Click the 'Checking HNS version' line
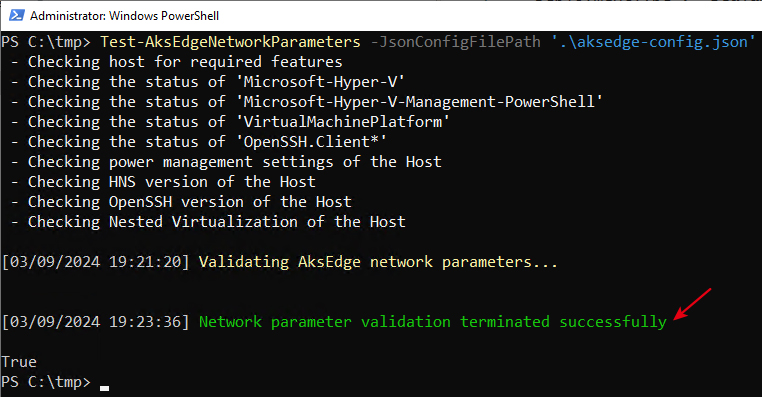 point(163,182)
